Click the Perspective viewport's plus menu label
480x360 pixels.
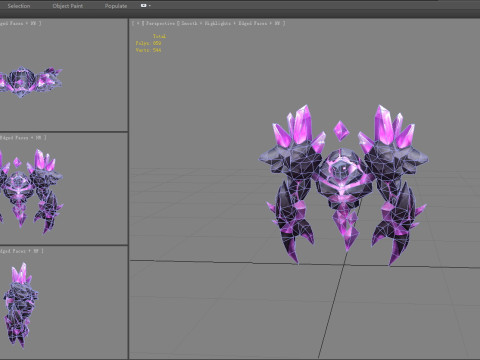138,23
